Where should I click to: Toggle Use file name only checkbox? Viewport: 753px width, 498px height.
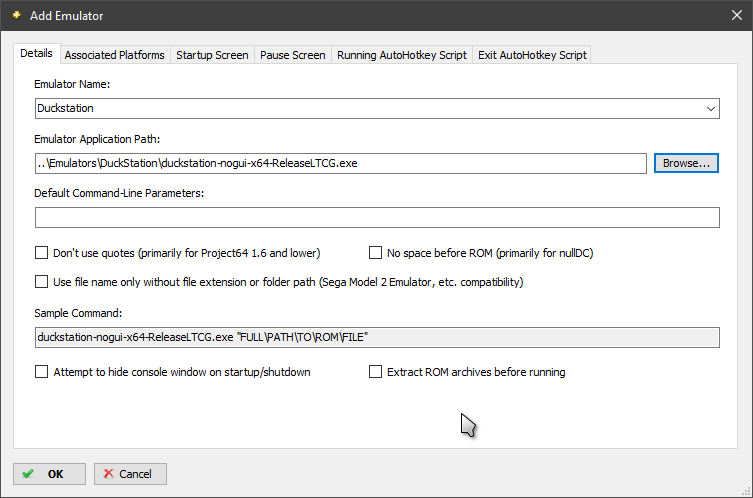[x=42, y=282]
